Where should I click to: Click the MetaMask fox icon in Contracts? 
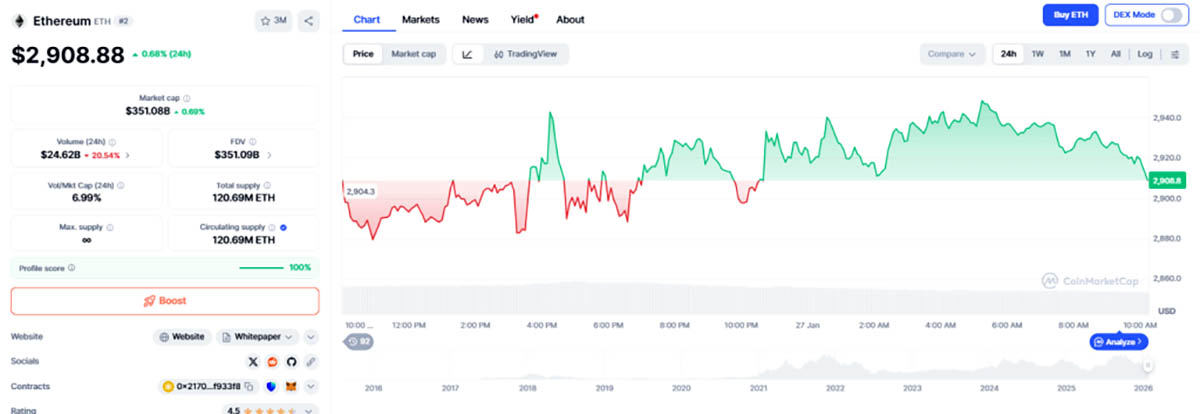click(x=291, y=386)
